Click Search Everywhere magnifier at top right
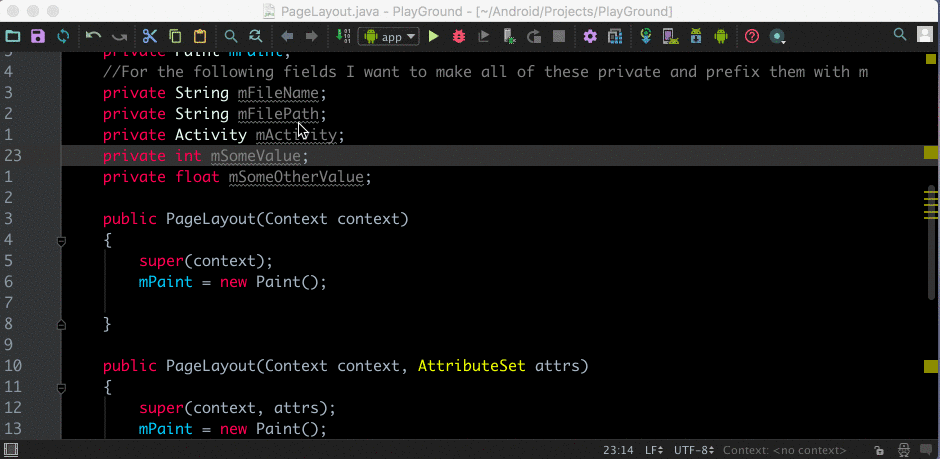Screen dimensions: 940x459 (x=899, y=34)
